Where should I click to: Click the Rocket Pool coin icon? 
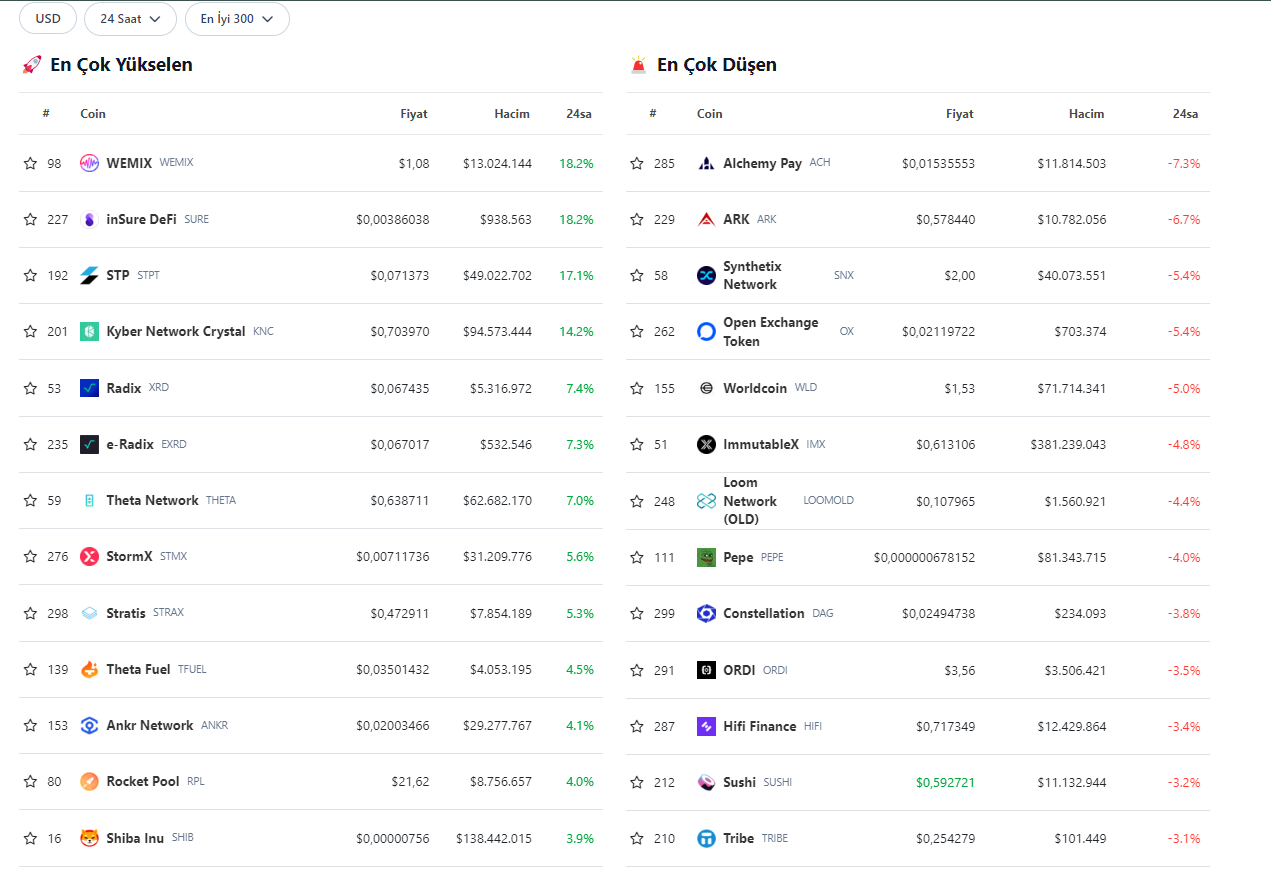coord(89,781)
